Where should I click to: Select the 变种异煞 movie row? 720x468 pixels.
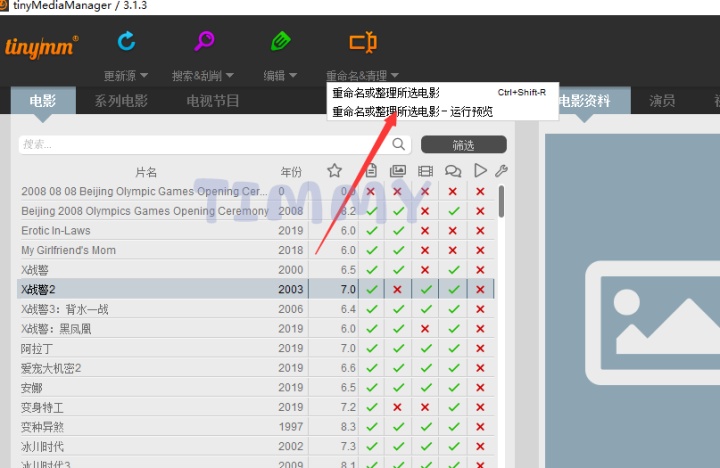pyautogui.click(x=255, y=427)
